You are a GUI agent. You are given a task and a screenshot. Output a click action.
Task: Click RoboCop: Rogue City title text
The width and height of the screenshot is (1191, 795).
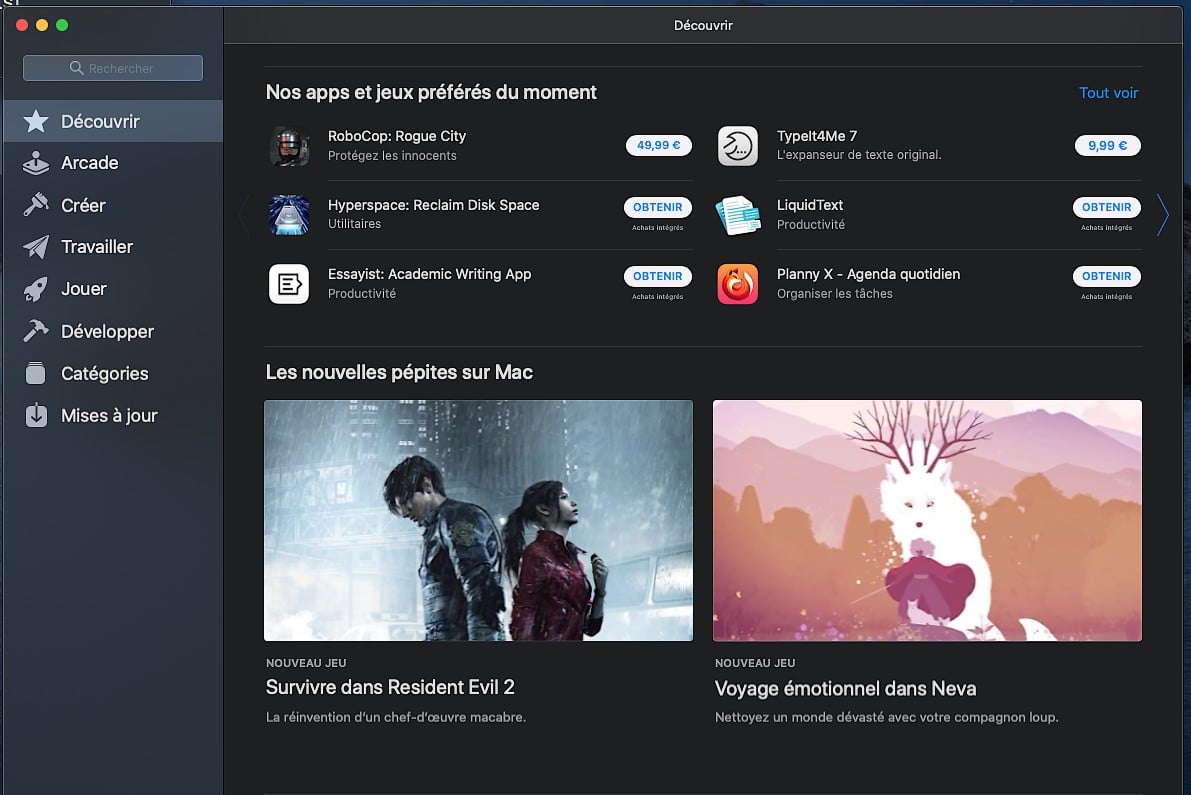click(396, 136)
